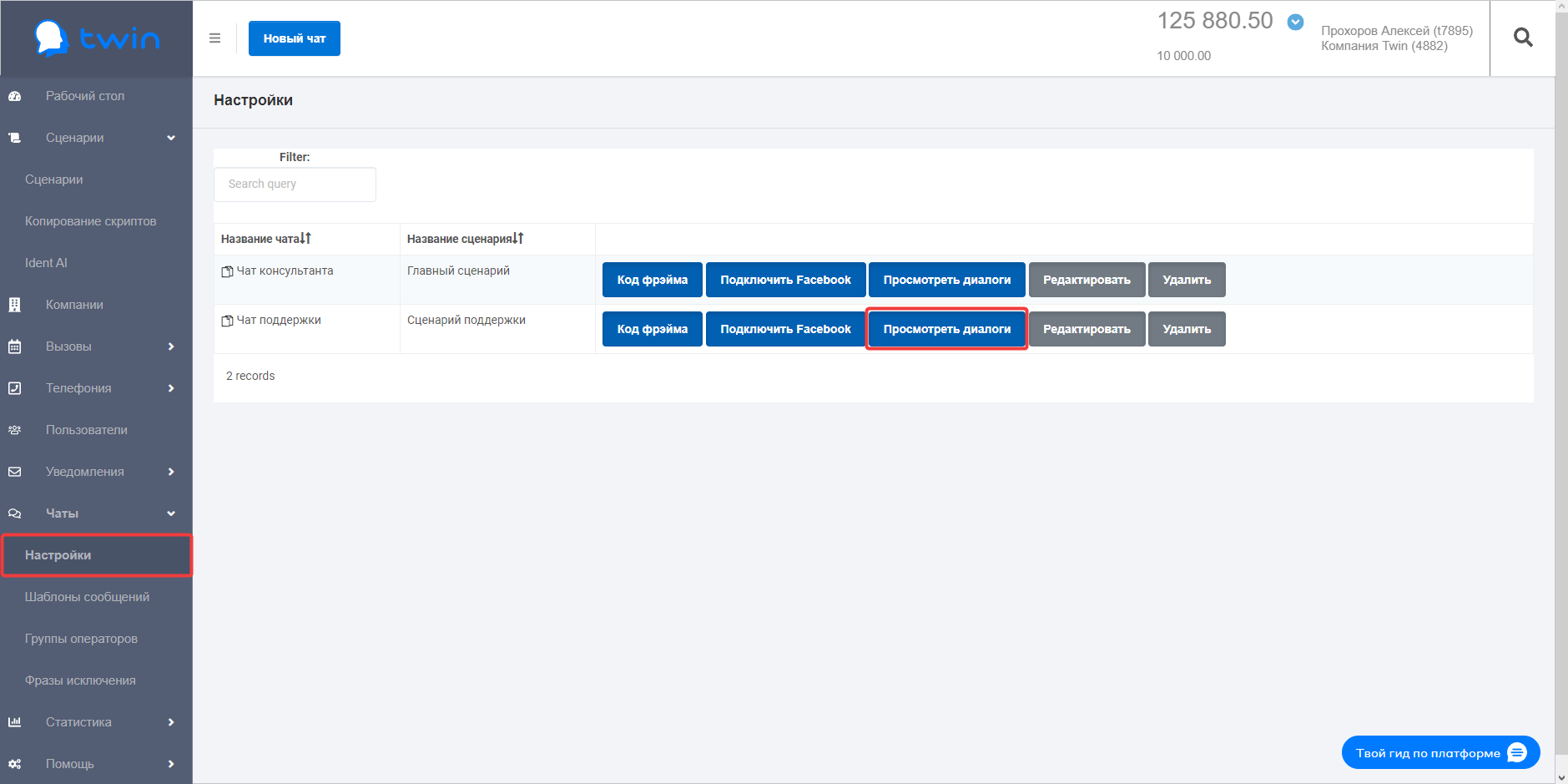The width and height of the screenshot is (1568, 784).
Task: Click scrollbar down arrow
Action: coord(1561,777)
